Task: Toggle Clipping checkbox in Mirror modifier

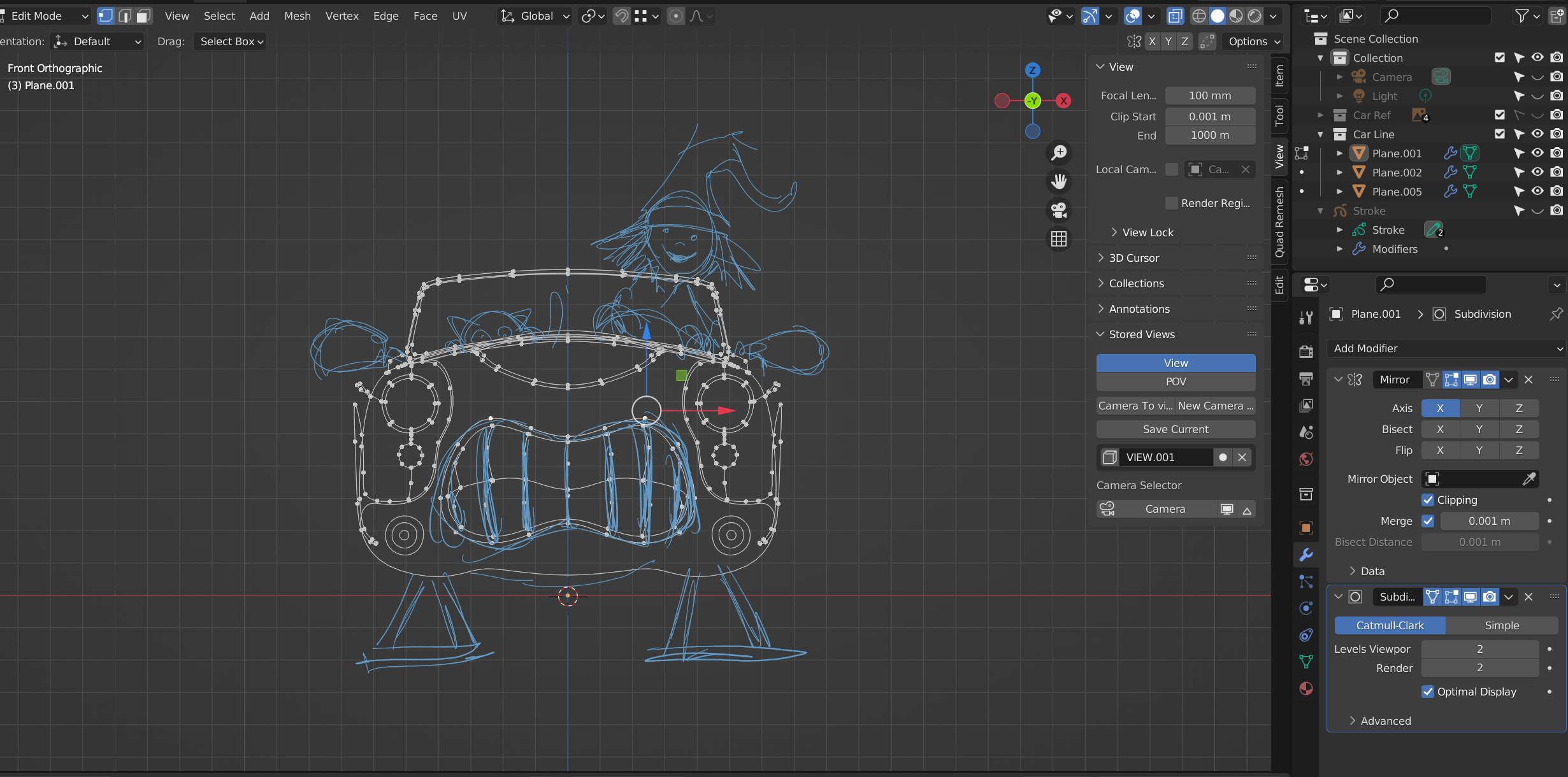Action: click(1428, 500)
